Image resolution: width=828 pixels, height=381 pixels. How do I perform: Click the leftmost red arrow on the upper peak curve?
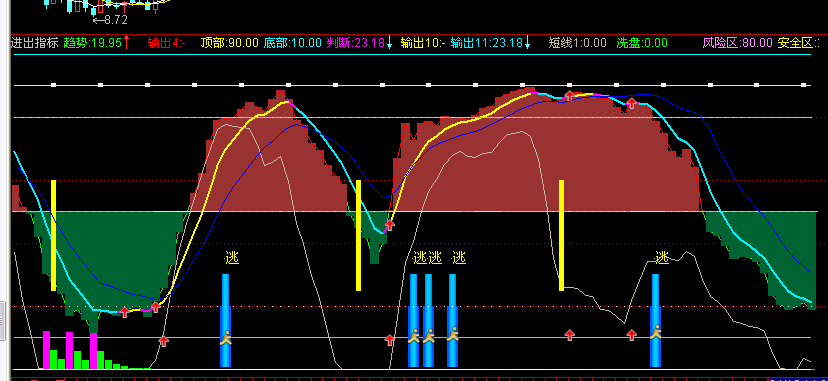pos(569,96)
